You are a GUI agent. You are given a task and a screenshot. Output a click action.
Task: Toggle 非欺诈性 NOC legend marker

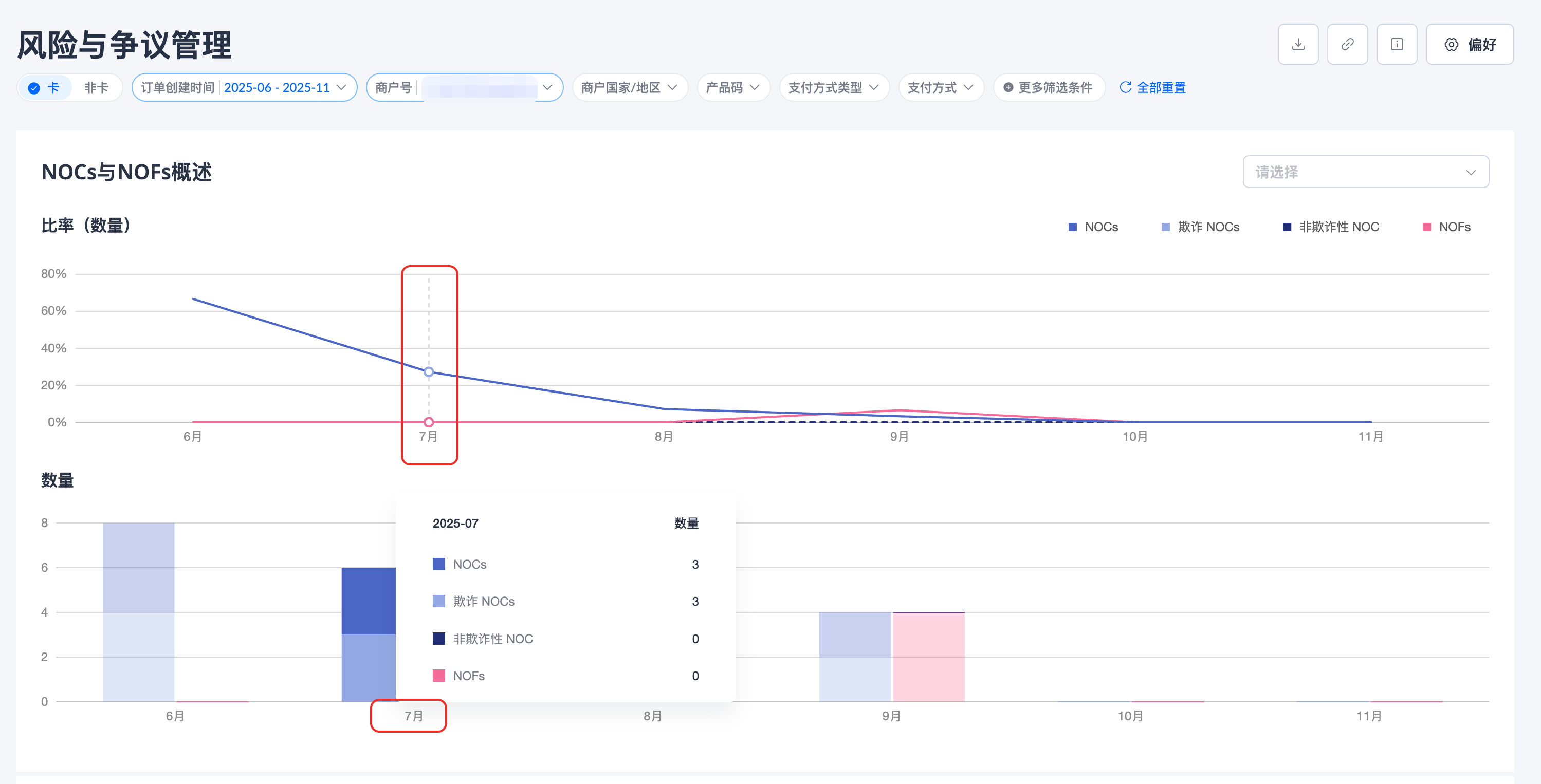(x=1287, y=227)
